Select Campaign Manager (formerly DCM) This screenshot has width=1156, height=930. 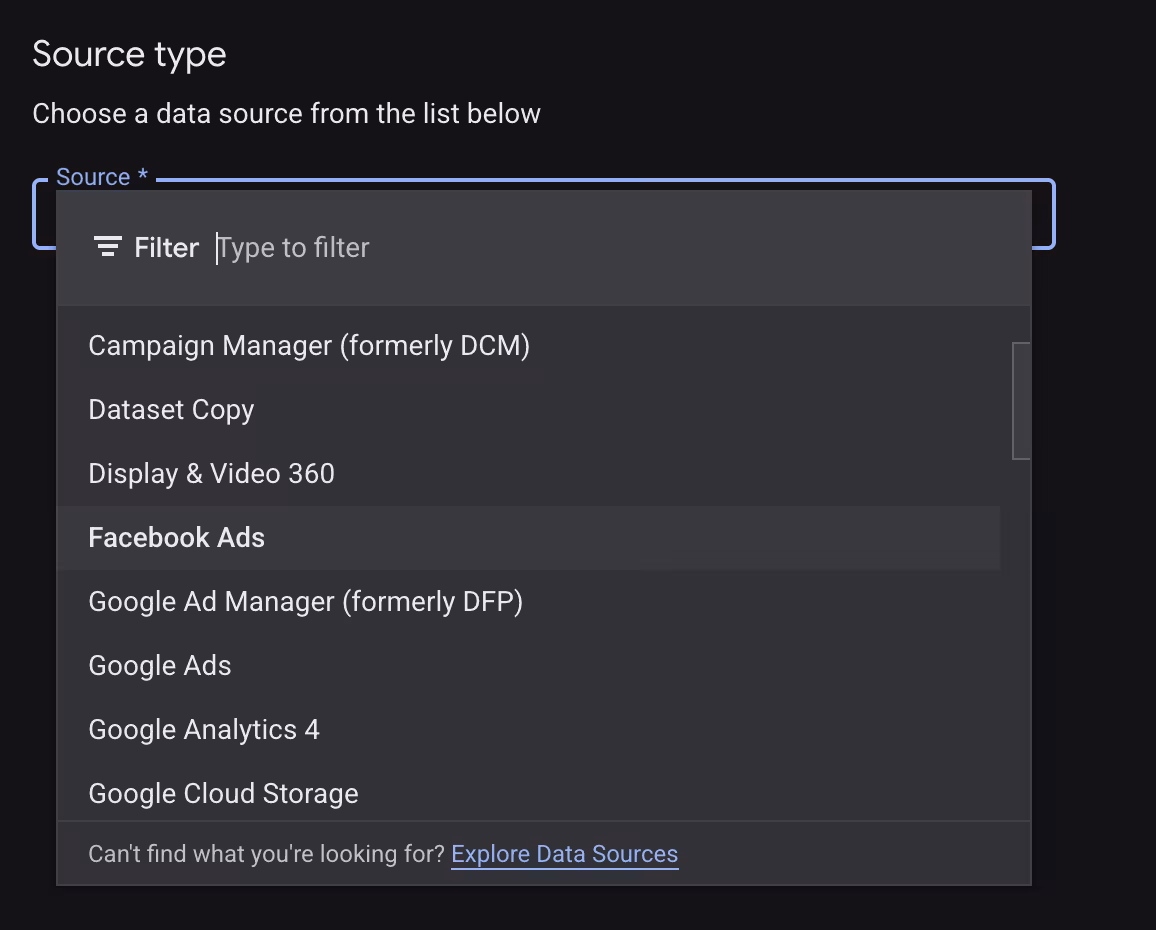tap(529, 346)
